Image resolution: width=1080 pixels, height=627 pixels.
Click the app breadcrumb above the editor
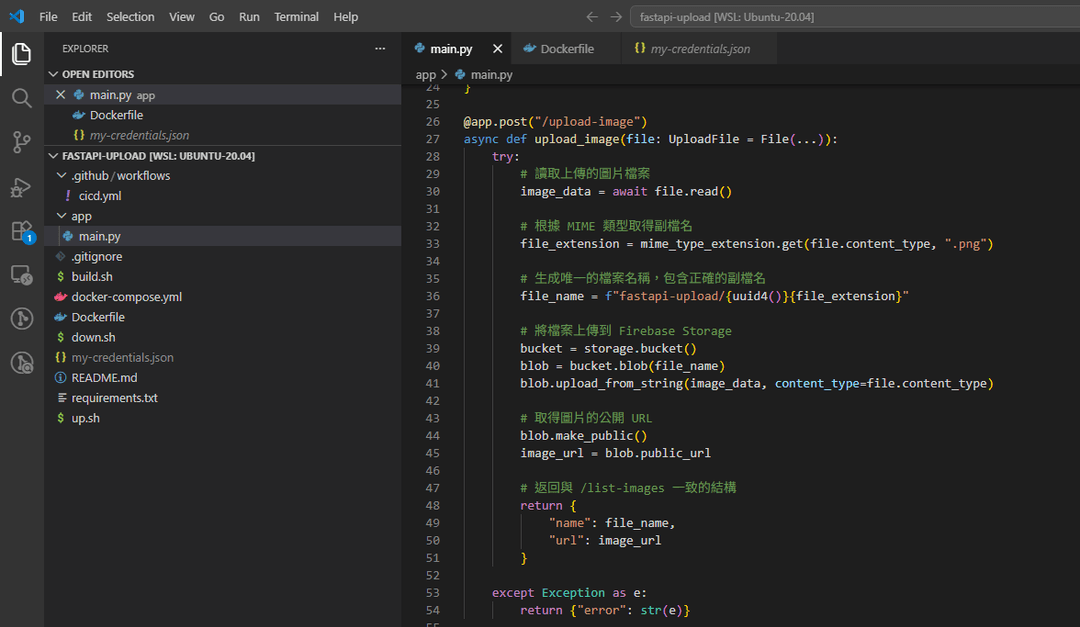pyautogui.click(x=426, y=75)
